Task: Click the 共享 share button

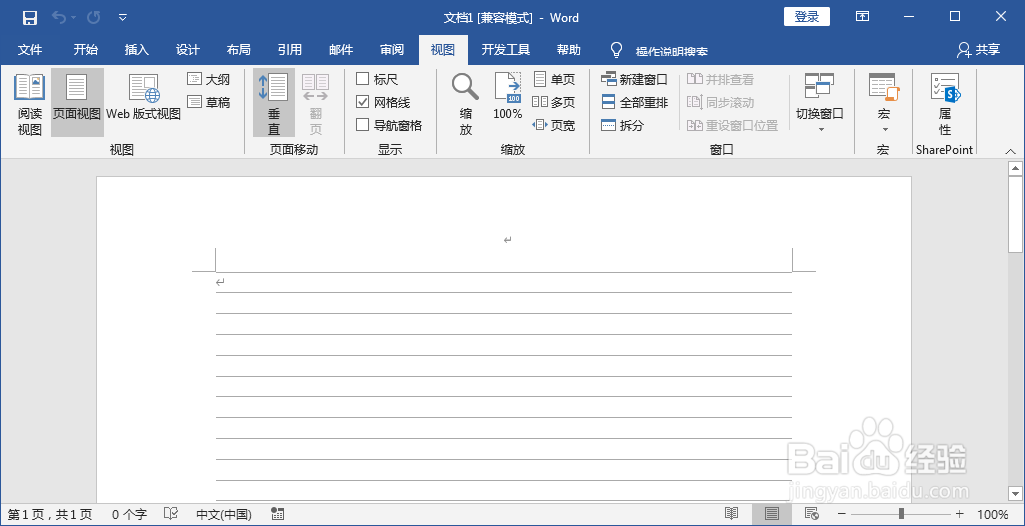Action: click(x=979, y=50)
